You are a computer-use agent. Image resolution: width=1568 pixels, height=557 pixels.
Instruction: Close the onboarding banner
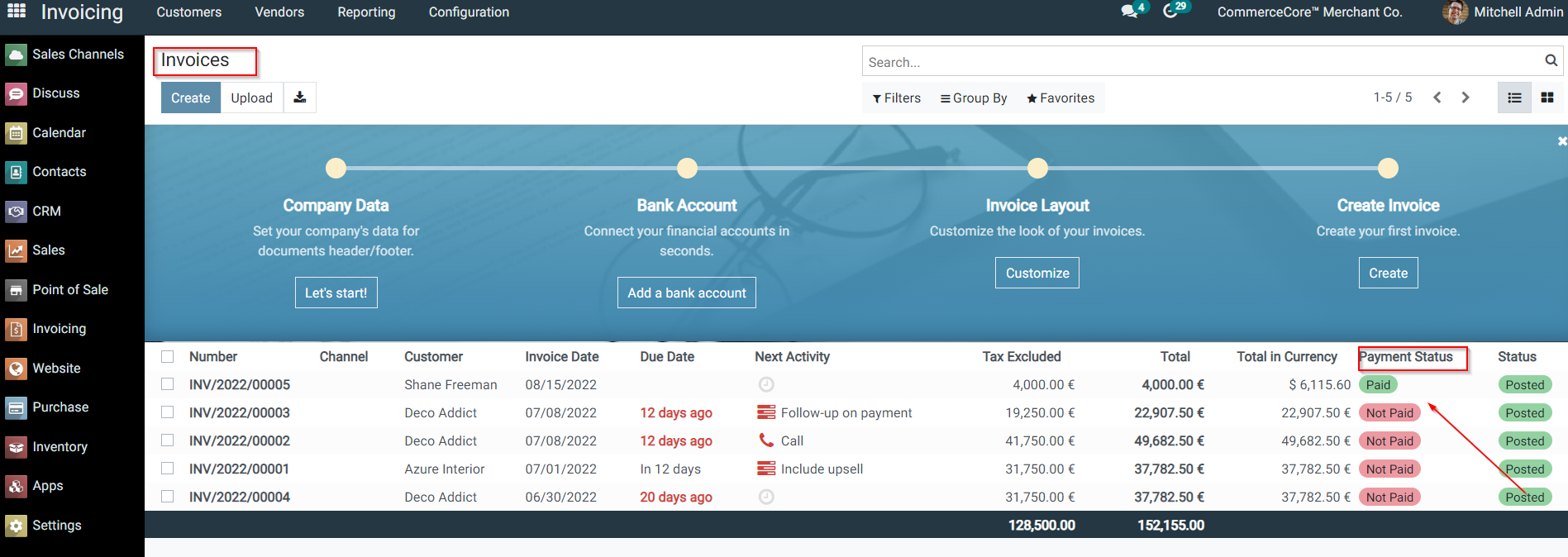pyautogui.click(x=1561, y=141)
